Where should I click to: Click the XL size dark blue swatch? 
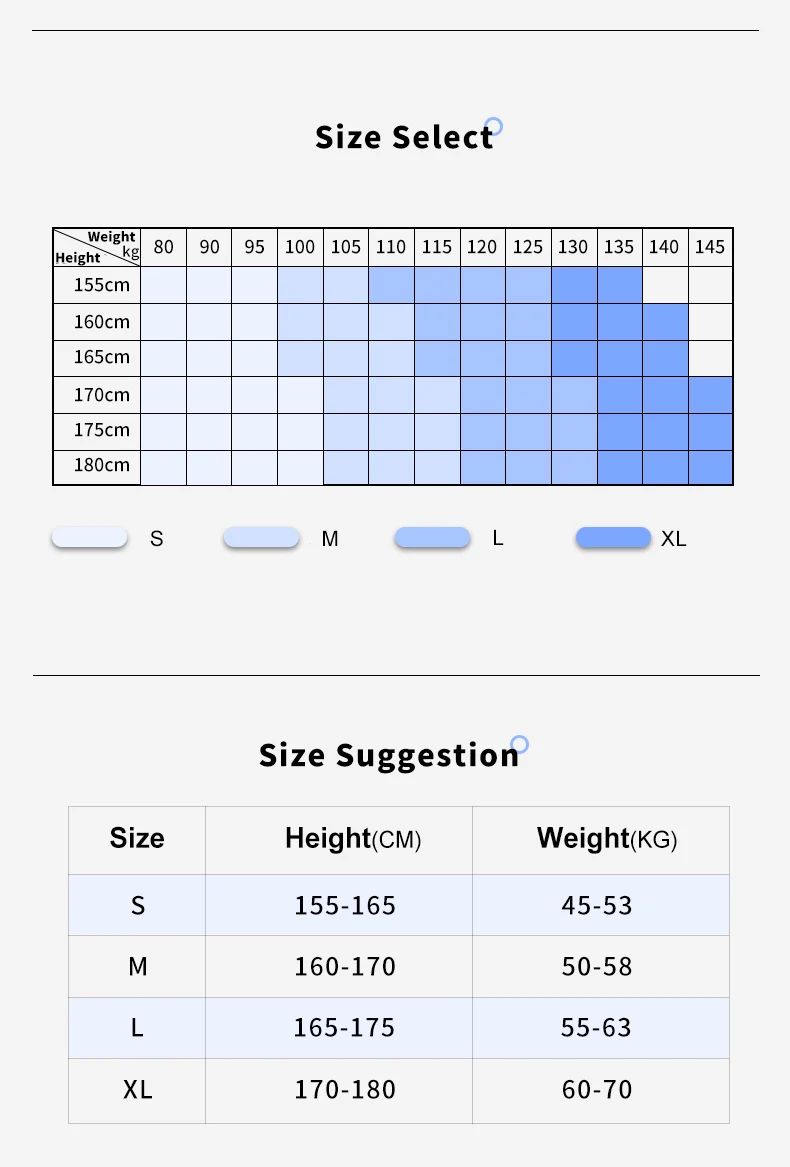coord(614,537)
